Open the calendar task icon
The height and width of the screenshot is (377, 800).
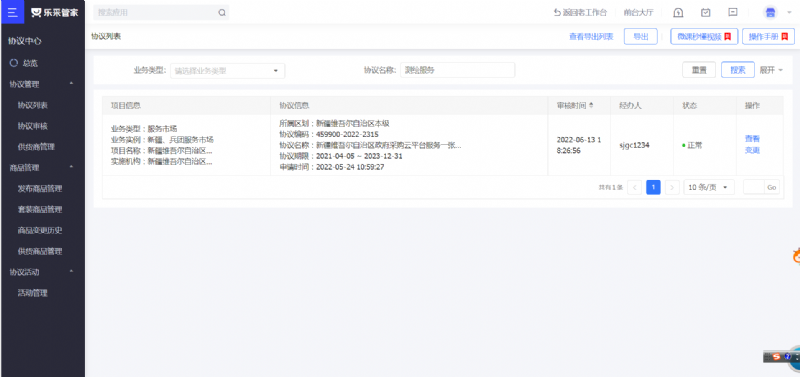click(x=706, y=13)
